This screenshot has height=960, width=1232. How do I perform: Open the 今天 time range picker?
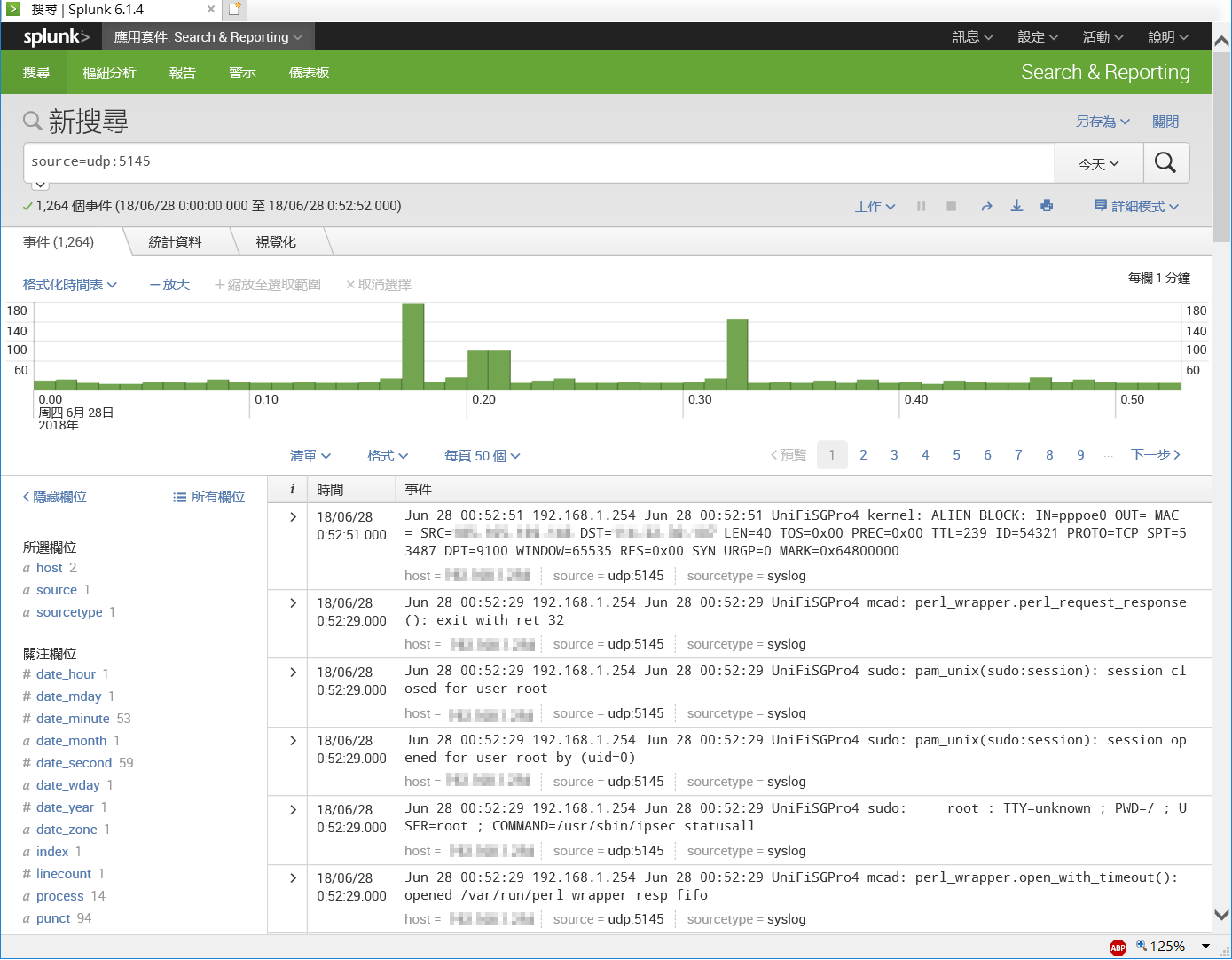click(1099, 162)
